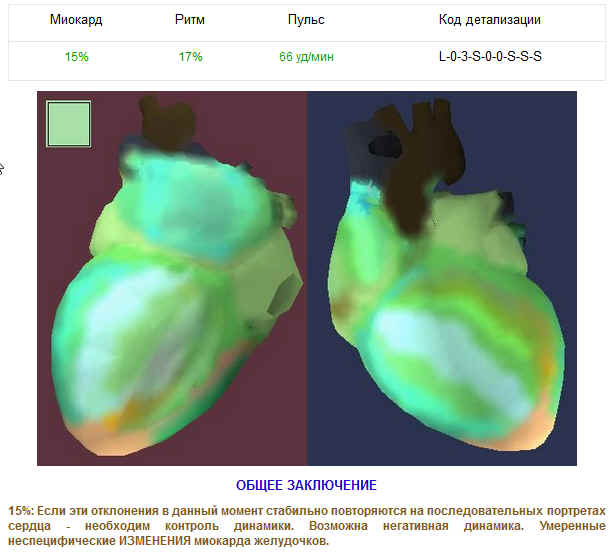The image size is (615, 559).
Task: Click the dark brown aorta in left heart
Action: (x=160, y=122)
